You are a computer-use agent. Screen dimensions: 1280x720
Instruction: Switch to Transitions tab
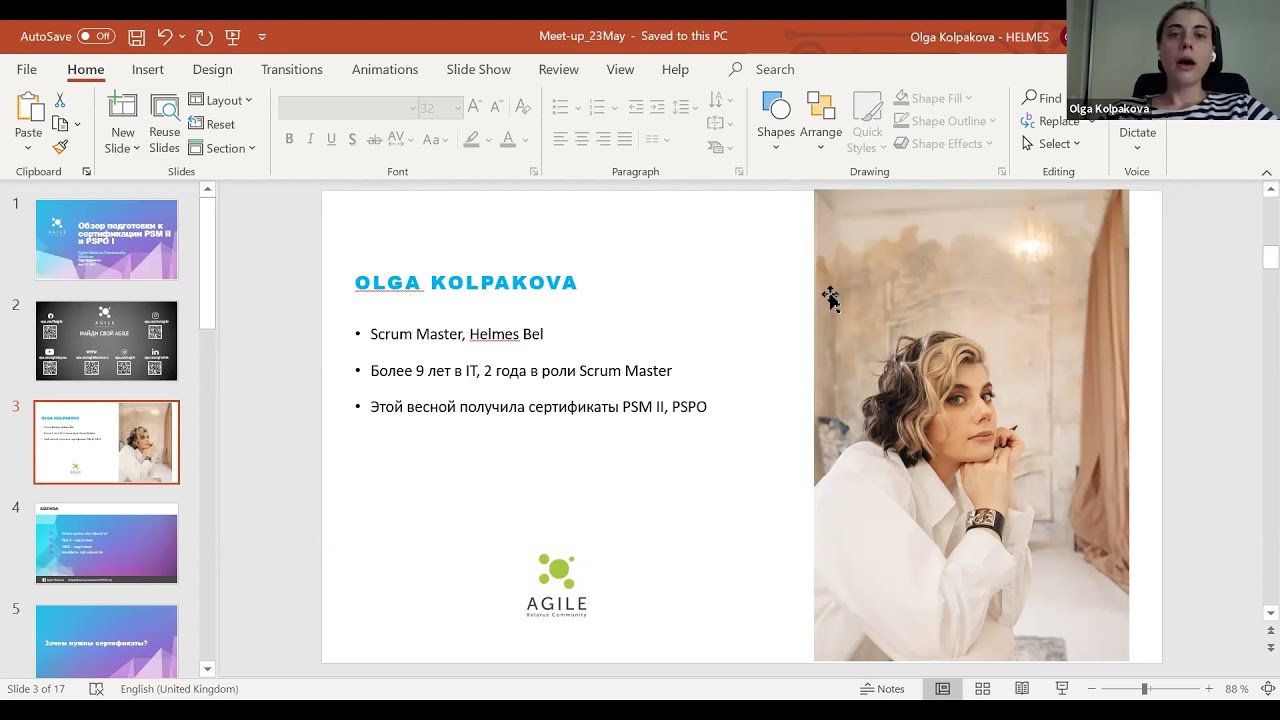click(292, 69)
